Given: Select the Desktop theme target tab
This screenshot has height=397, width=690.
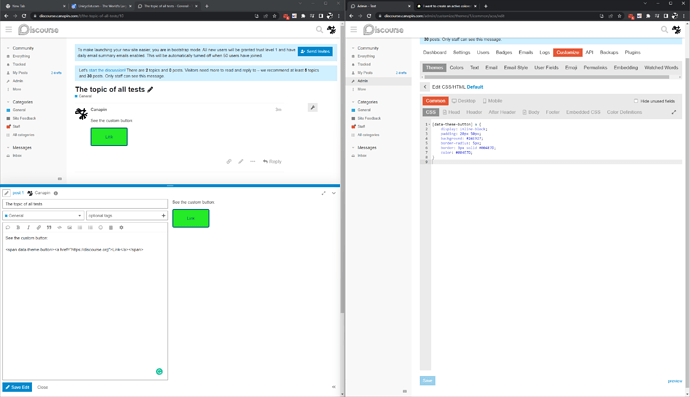Looking at the screenshot, I should (x=464, y=101).
